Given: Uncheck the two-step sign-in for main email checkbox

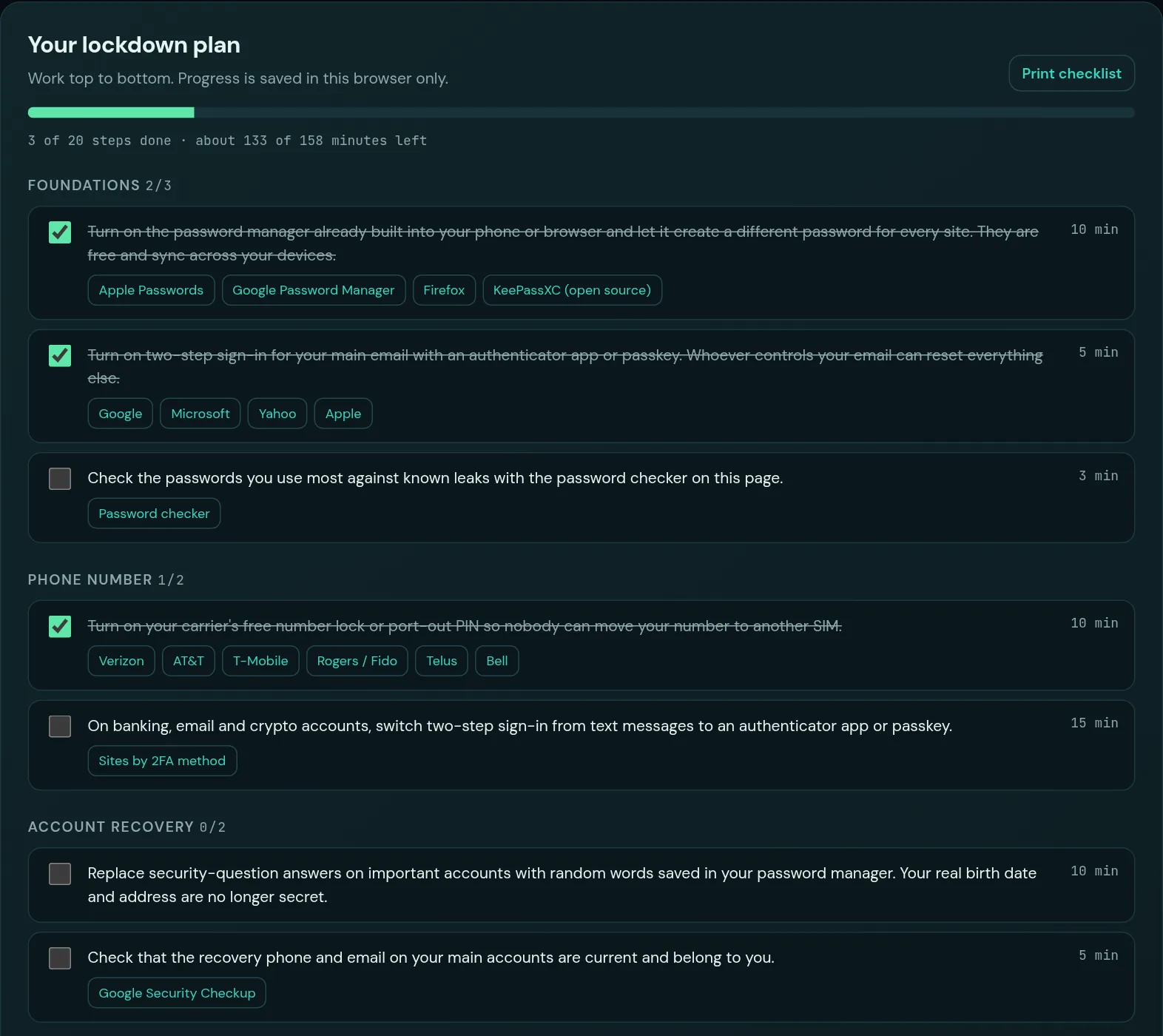Looking at the screenshot, I should click(x=60, y=356).
